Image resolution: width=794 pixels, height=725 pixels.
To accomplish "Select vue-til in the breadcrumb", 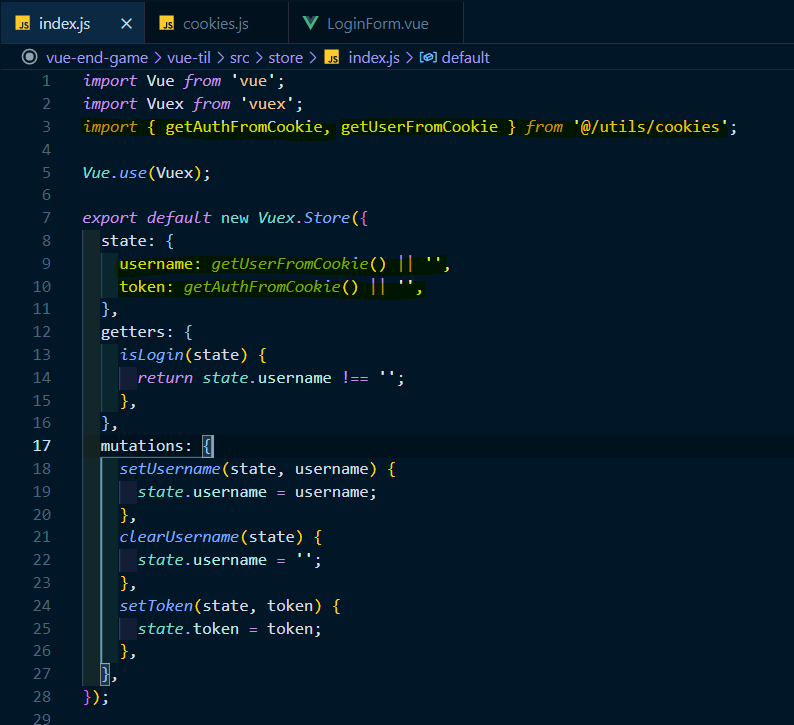I will click(x=189, y=58).
